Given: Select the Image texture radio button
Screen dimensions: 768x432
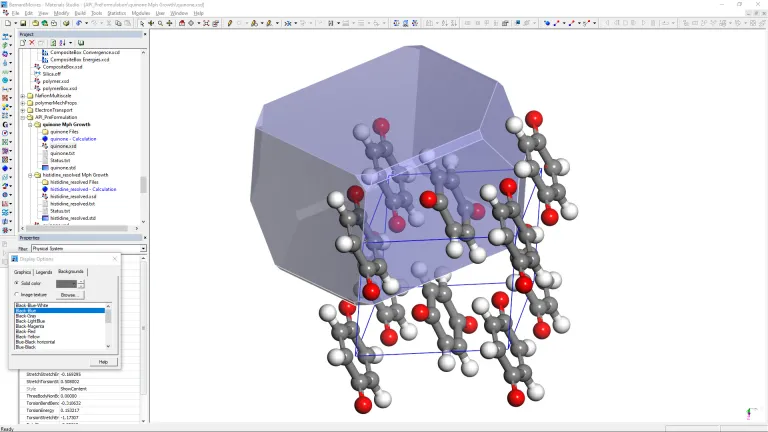Looking at the screenshot, I should pyautogui.click(x=17, y=295).
